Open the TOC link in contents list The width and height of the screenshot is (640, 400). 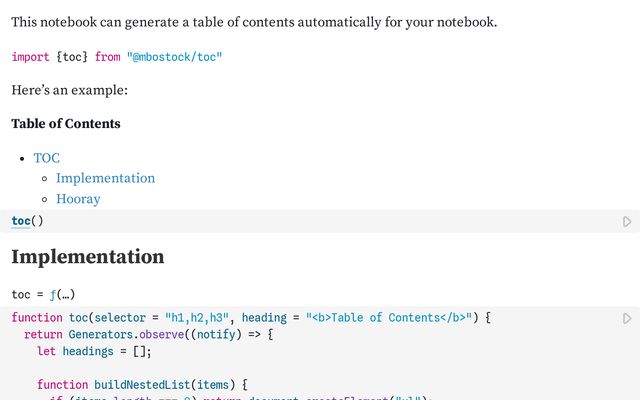pyautogui.click(x=47, y=158)
